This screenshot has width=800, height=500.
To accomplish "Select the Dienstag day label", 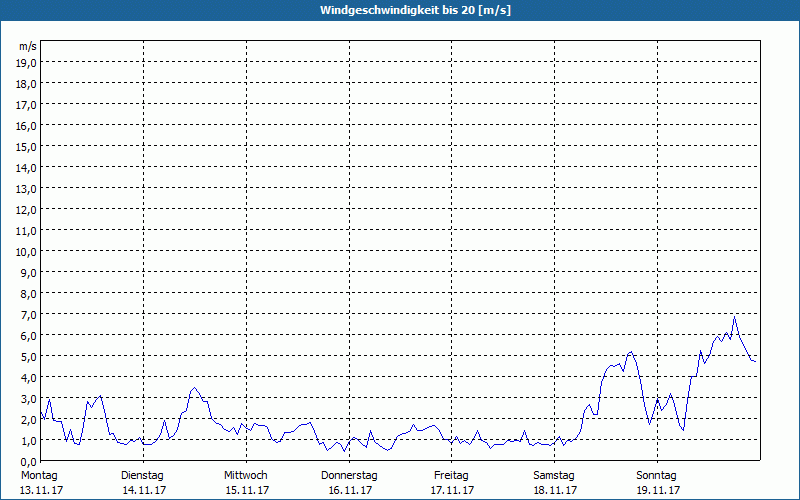I will [142, 476].
